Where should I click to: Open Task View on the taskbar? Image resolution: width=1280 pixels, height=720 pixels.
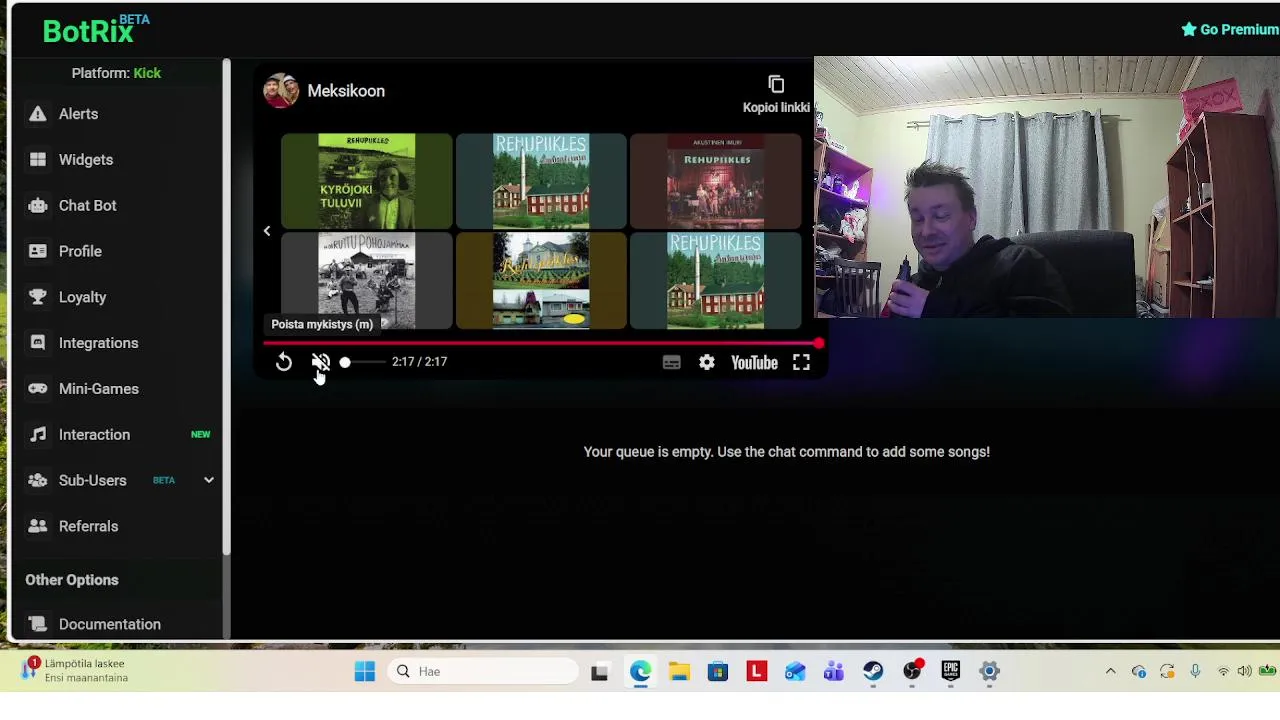(600, 672)
